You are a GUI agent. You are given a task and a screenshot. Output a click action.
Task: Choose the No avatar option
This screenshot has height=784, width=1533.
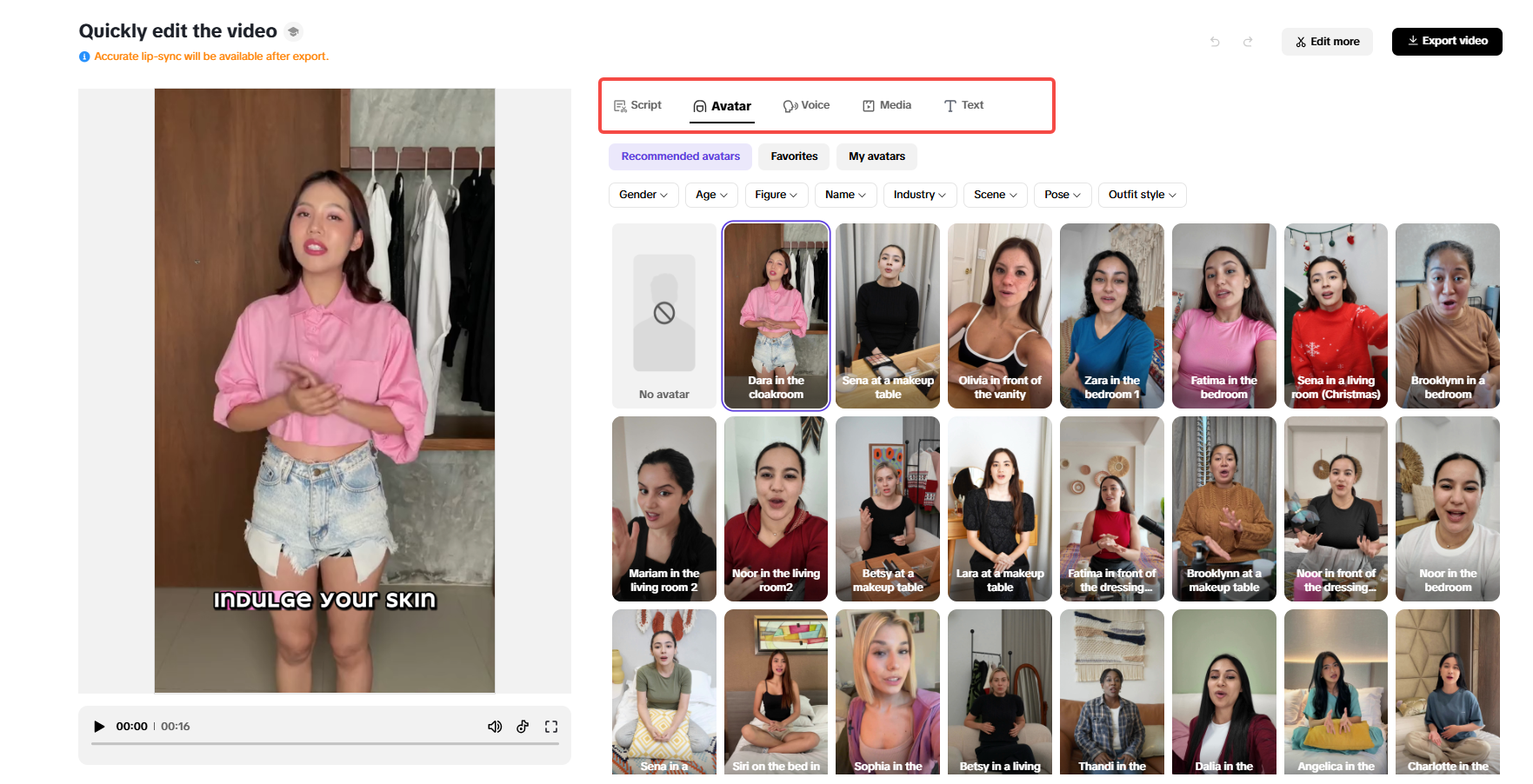click(664, 316)
